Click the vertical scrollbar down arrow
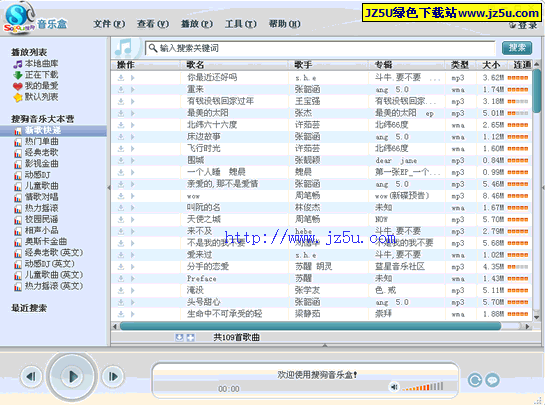The image size is (545, 405). [x=537, y=317]
